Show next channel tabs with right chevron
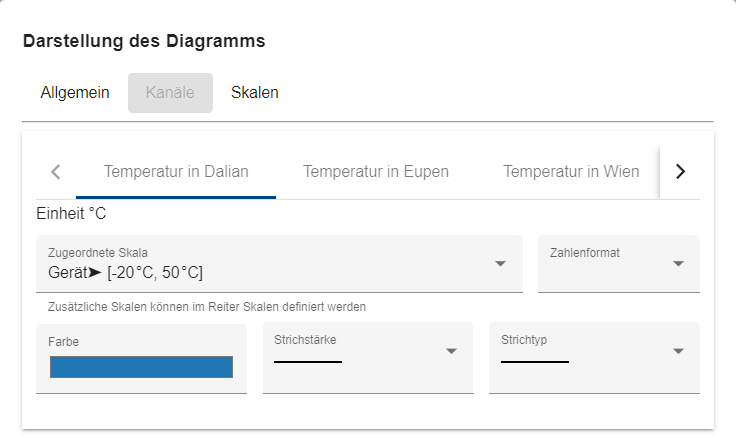 tap(680, 172)
